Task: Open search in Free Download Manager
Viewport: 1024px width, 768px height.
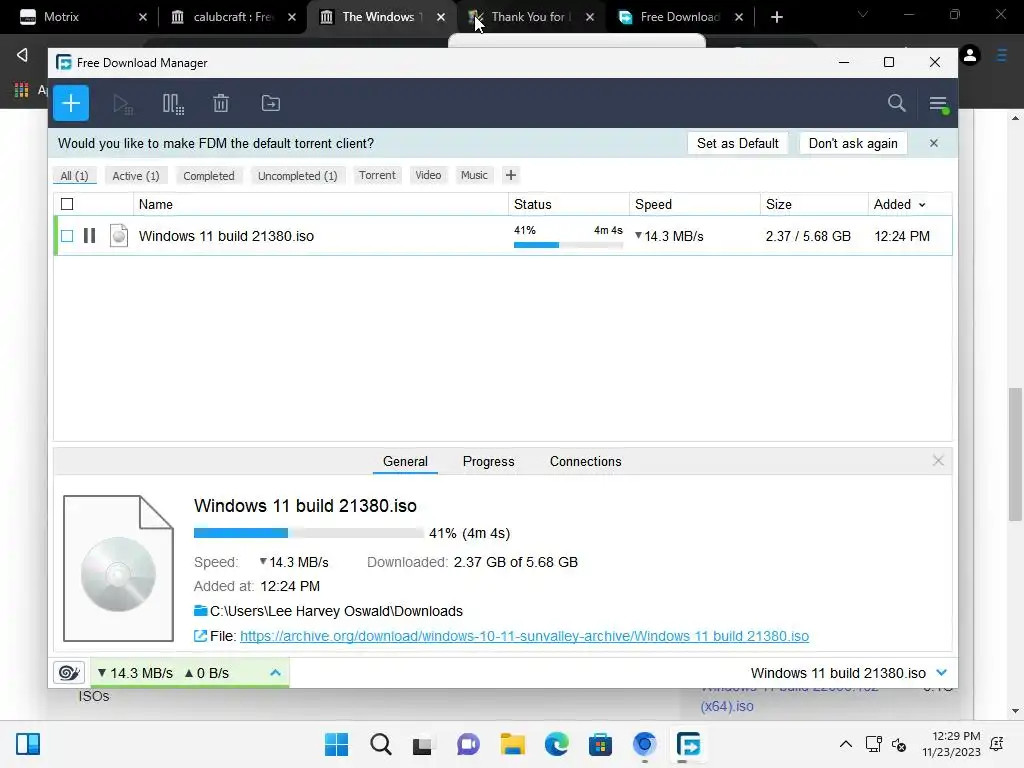Action: click(x=897, y=103)
